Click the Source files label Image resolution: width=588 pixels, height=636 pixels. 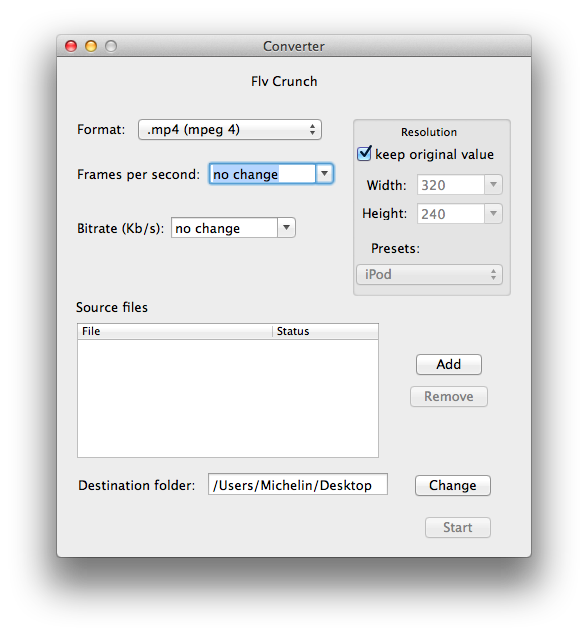coord(112,307)
